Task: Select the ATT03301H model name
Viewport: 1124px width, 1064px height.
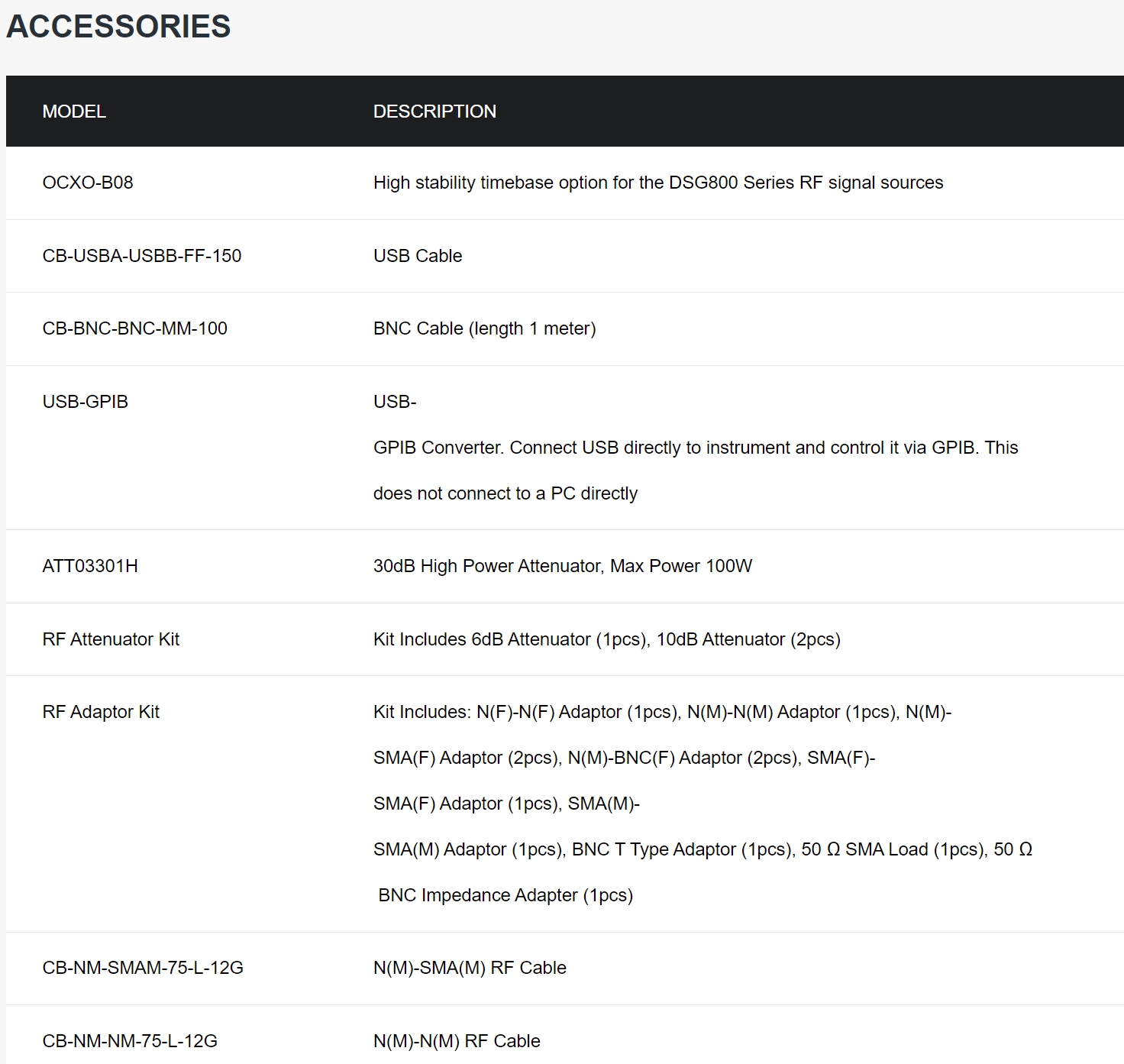Action: coord(90,566)
